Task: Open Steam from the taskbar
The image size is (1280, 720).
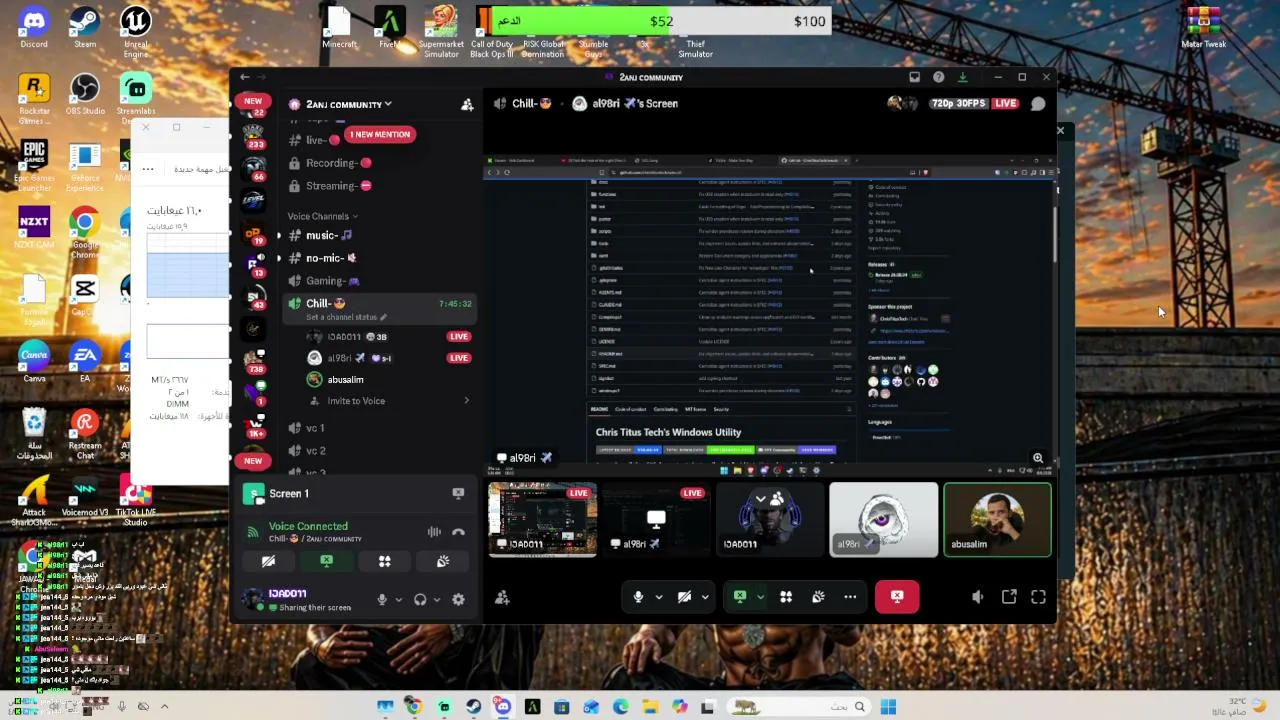Action: click(x=473, y=707)
